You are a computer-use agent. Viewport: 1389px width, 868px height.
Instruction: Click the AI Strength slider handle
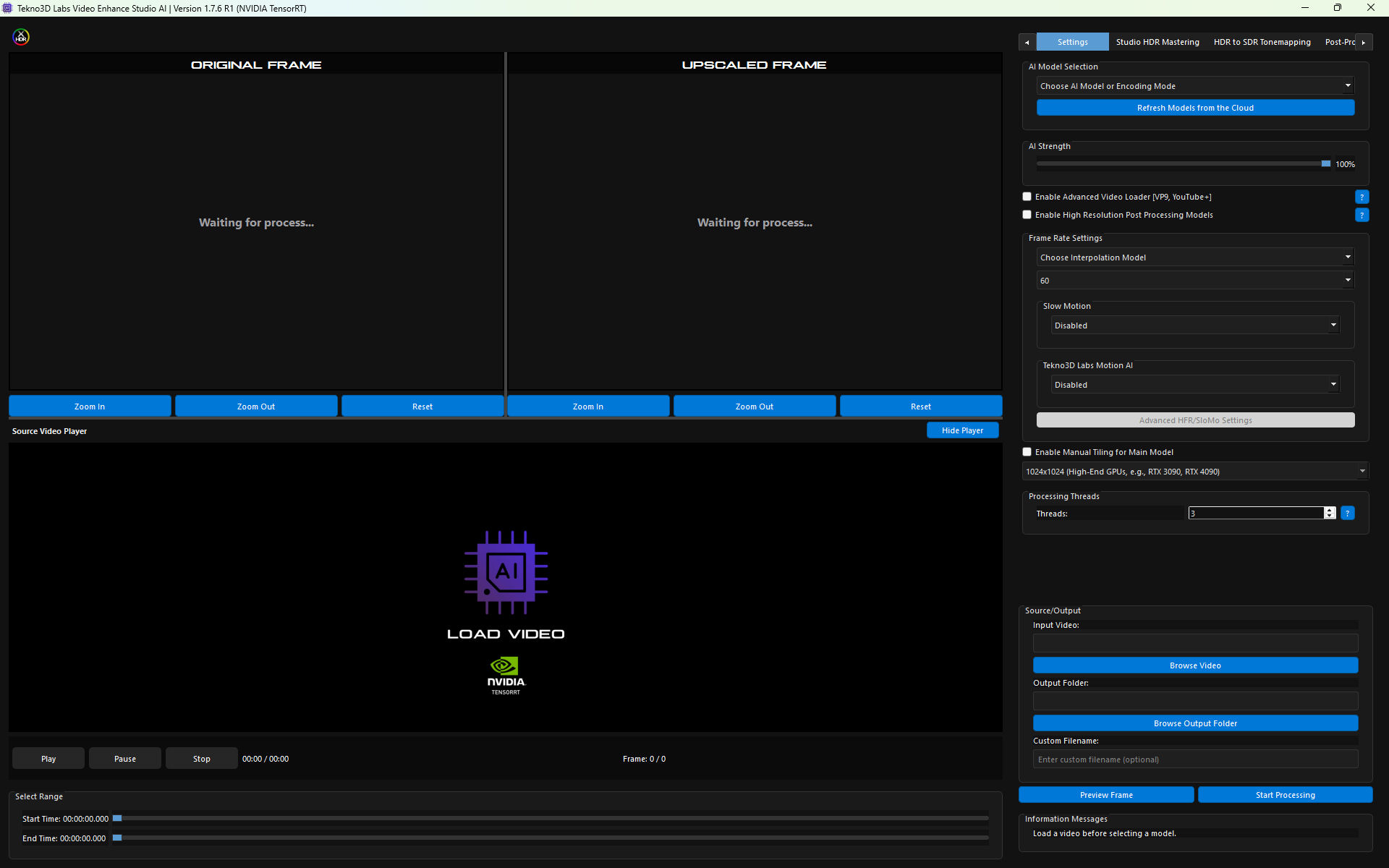1325,164
